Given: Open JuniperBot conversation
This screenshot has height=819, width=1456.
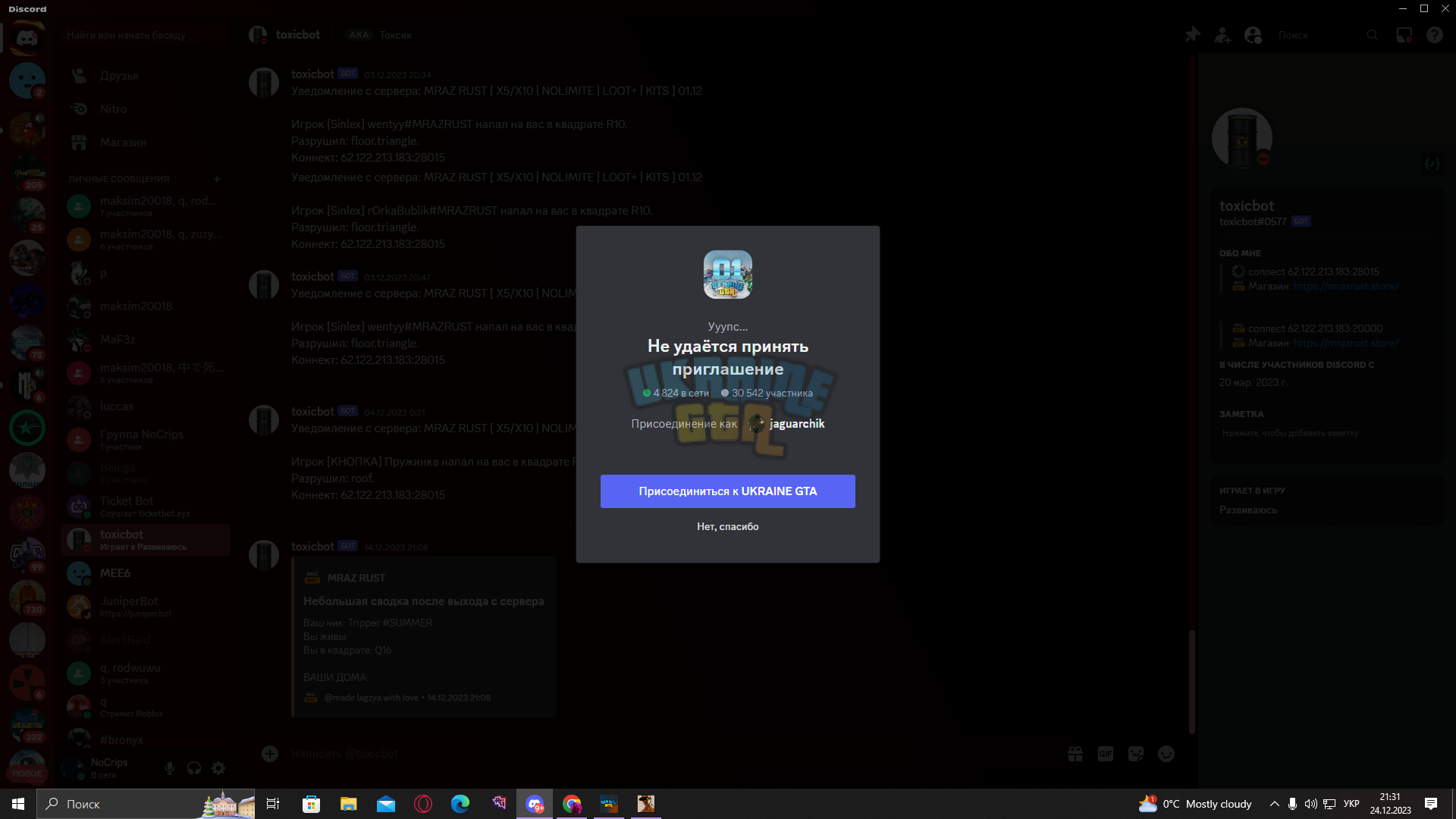Looking at the screenshot, I should pos(146,607).
